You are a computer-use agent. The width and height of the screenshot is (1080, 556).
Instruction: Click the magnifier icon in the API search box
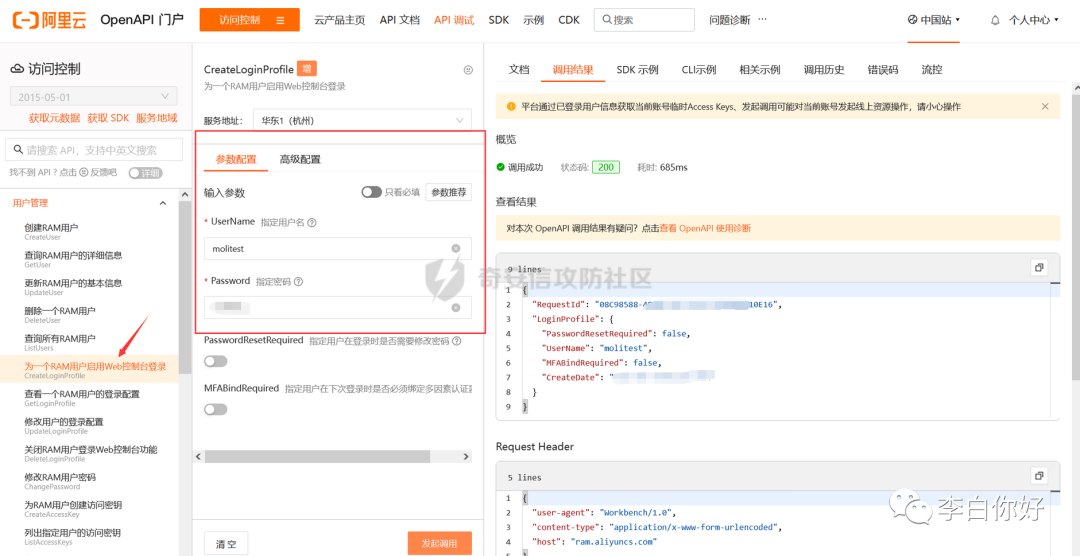[17, 150]
